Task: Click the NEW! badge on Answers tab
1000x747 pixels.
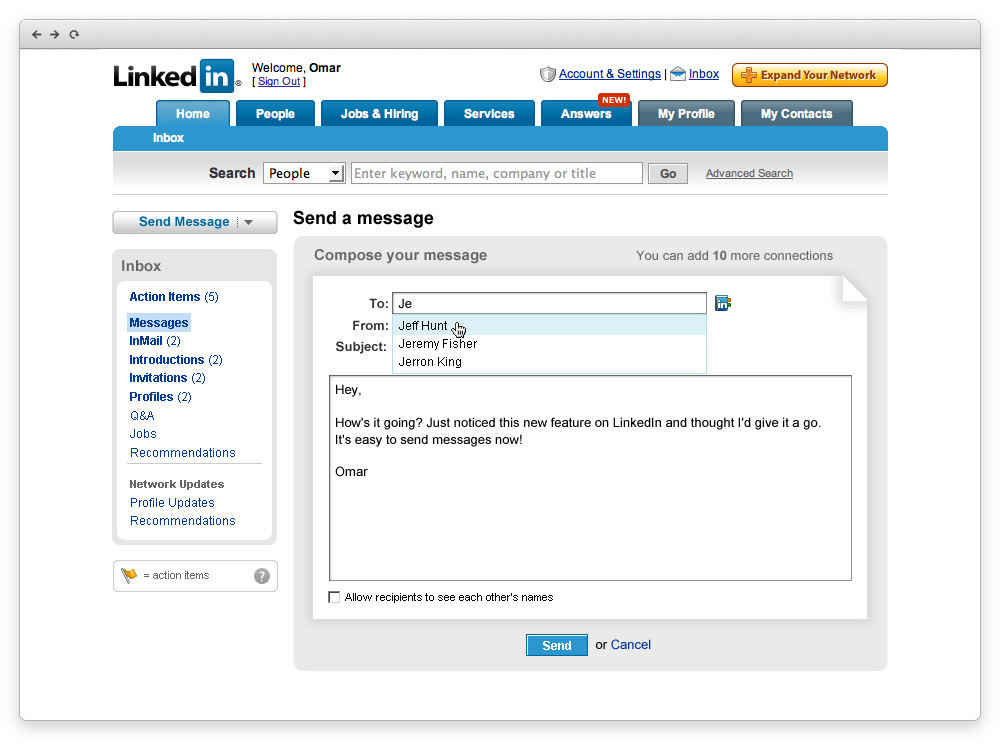Action: tap(614, 100)
